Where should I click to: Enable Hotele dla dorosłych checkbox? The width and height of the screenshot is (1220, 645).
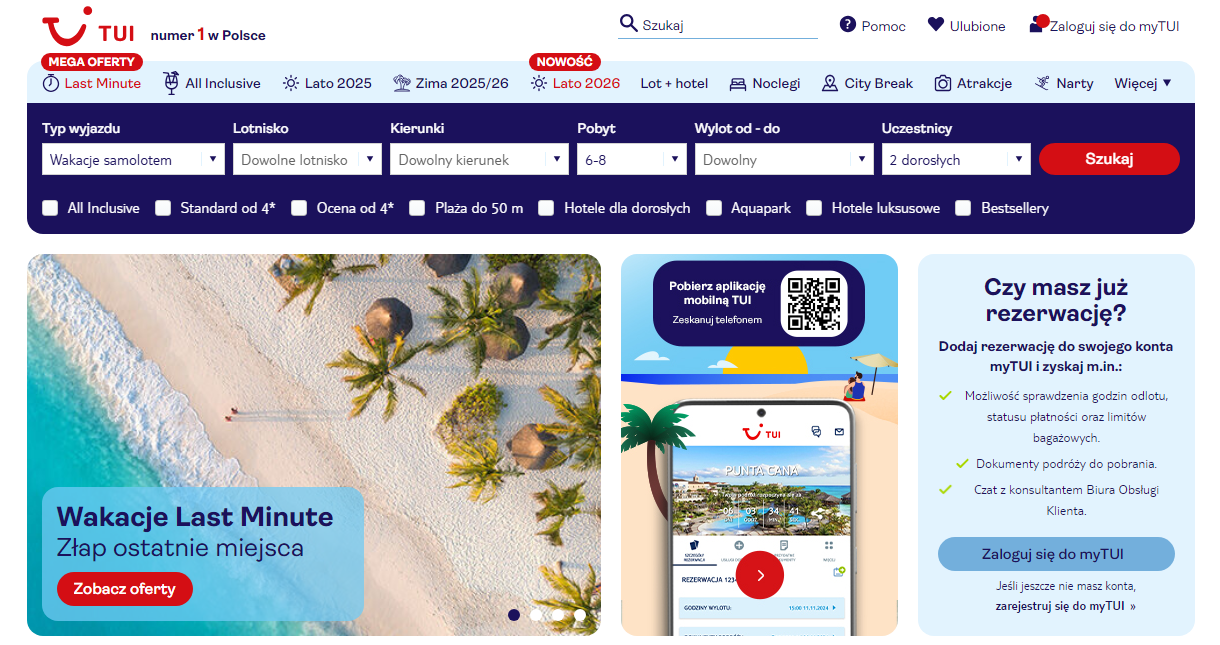(x=546, y=208)
